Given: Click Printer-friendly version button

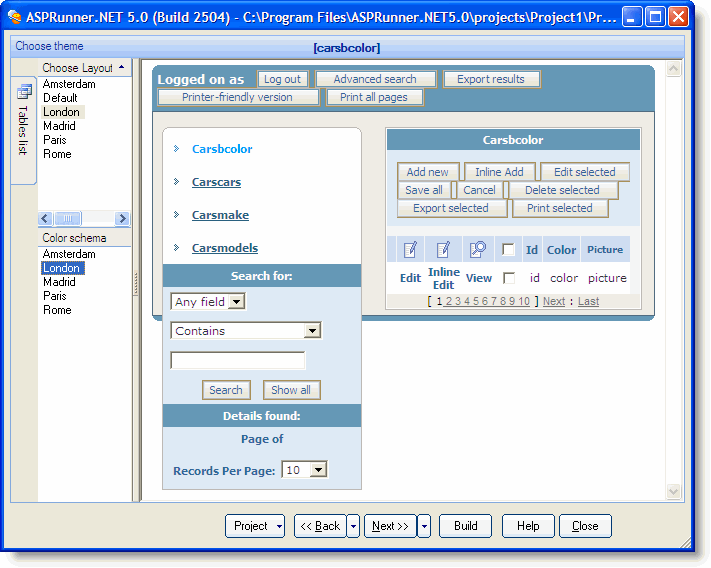Looking at the screenshot, I should tap(237, 97).
